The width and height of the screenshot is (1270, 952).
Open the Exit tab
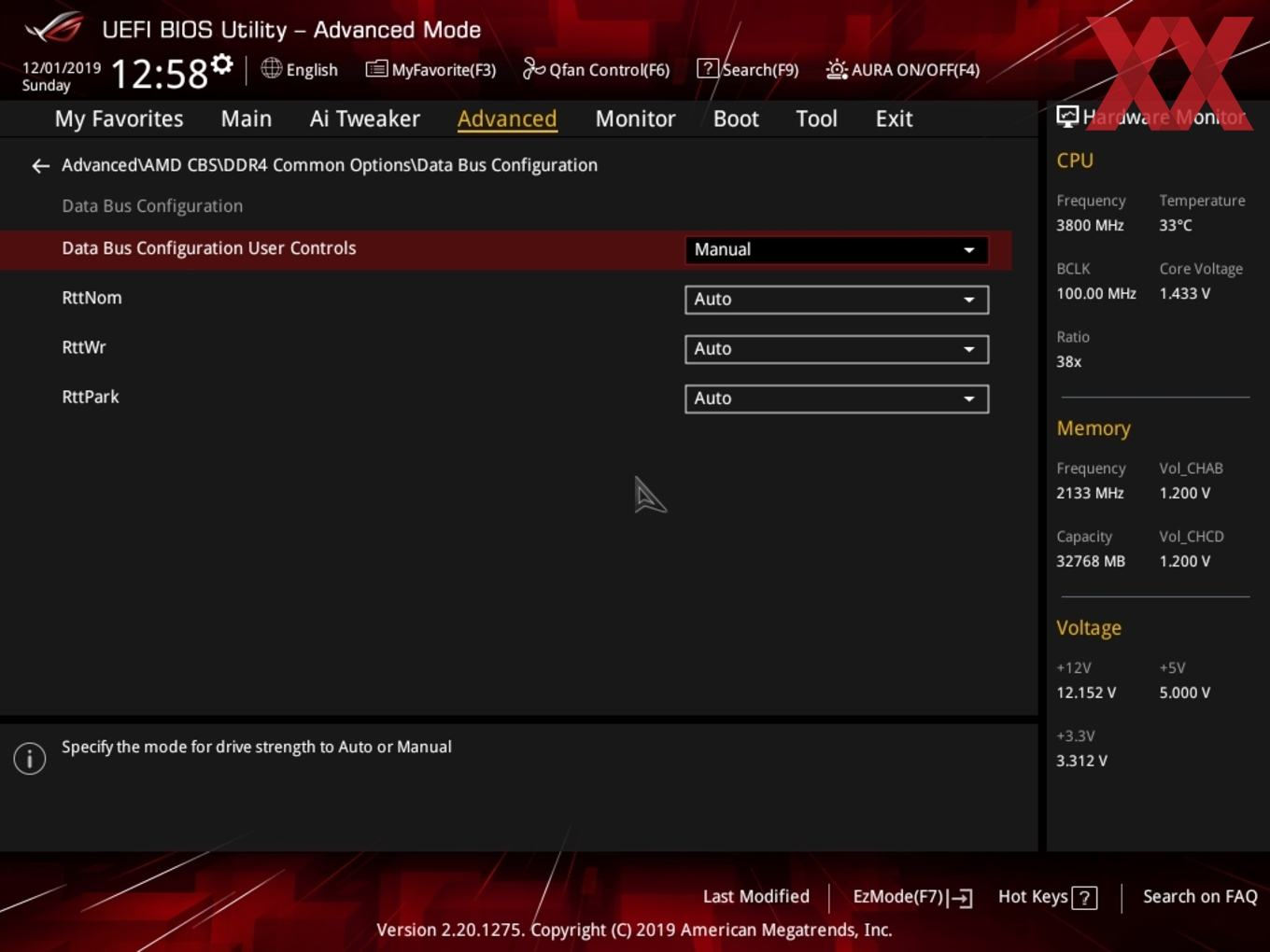894,119
